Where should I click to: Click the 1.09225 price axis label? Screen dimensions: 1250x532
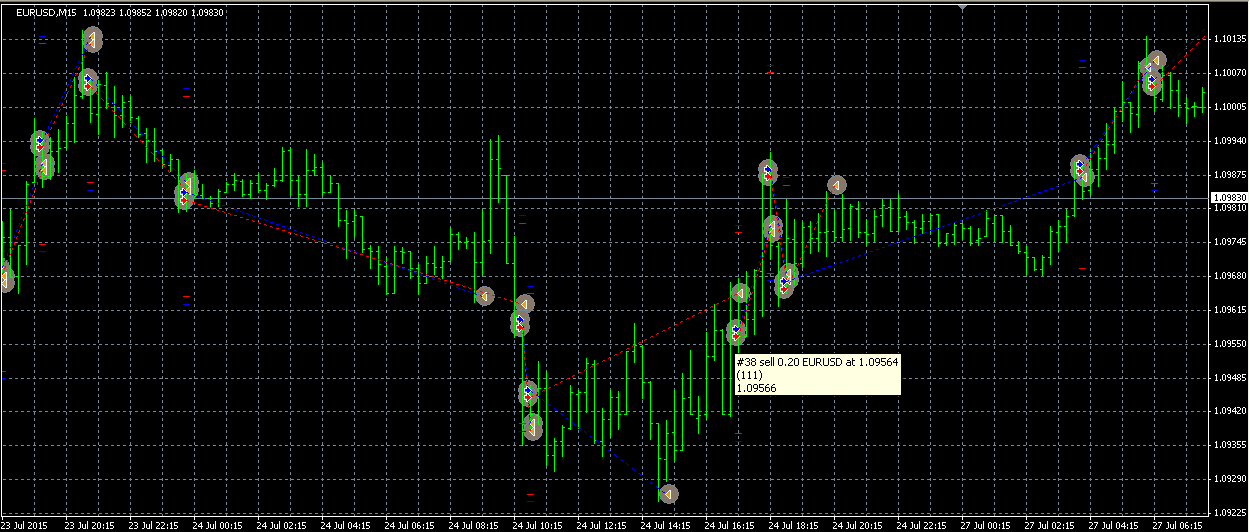(x=1228, y=513)
